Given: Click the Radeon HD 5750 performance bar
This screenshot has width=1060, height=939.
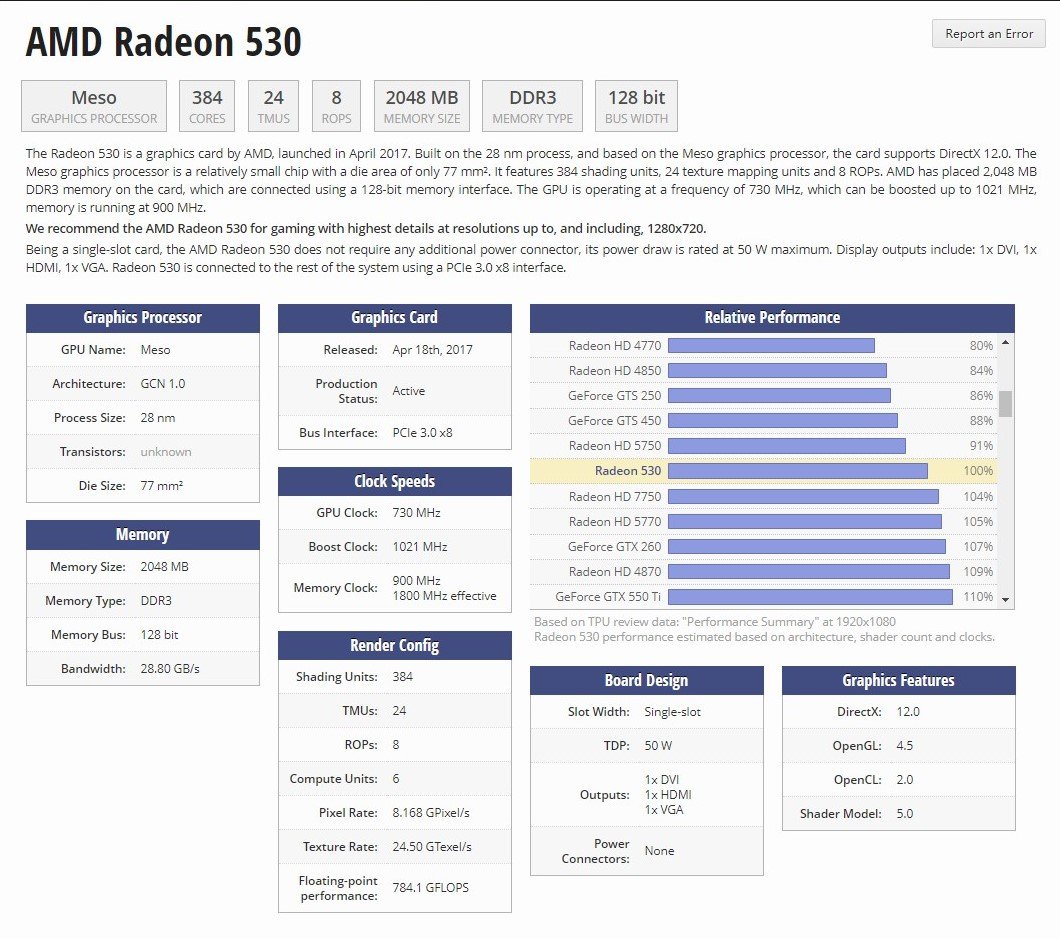Looking at the screenshot, I should pyautogui.click(x=785, y=446).
